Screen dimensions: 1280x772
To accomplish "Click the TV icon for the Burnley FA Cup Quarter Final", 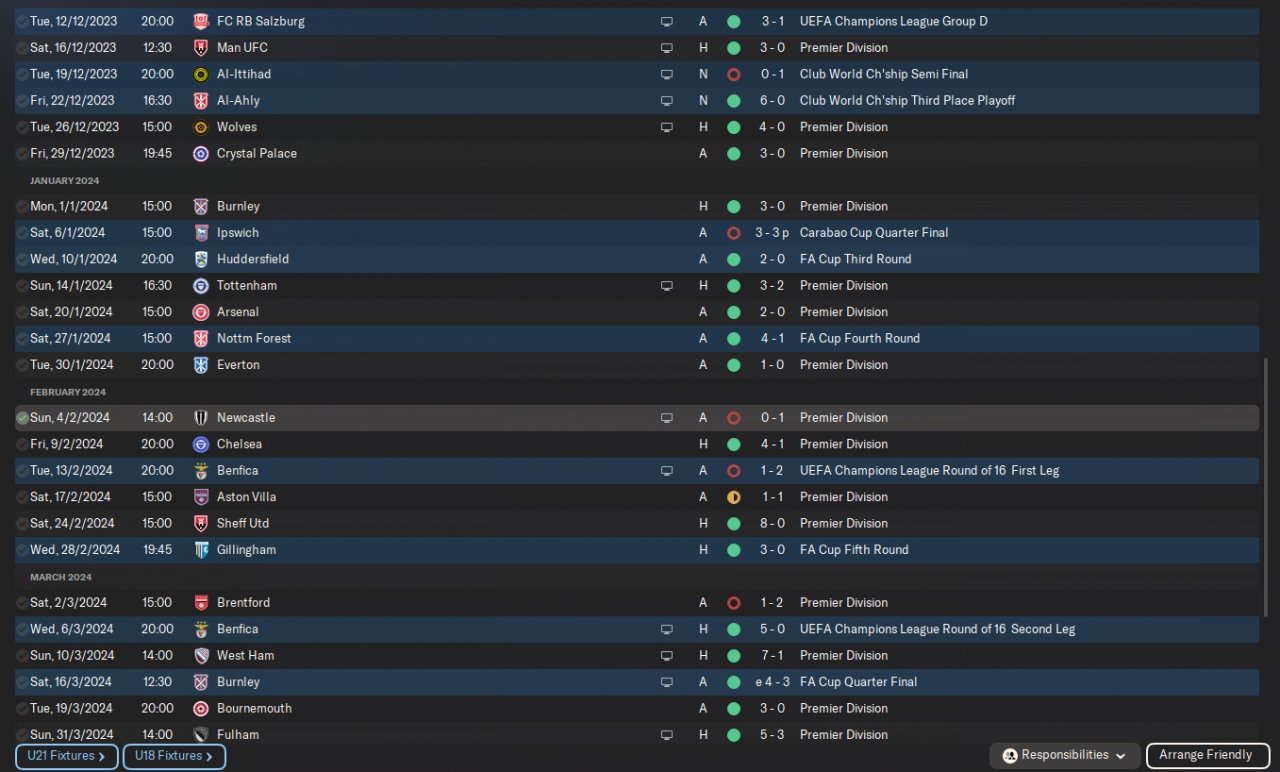I will 667,682.
